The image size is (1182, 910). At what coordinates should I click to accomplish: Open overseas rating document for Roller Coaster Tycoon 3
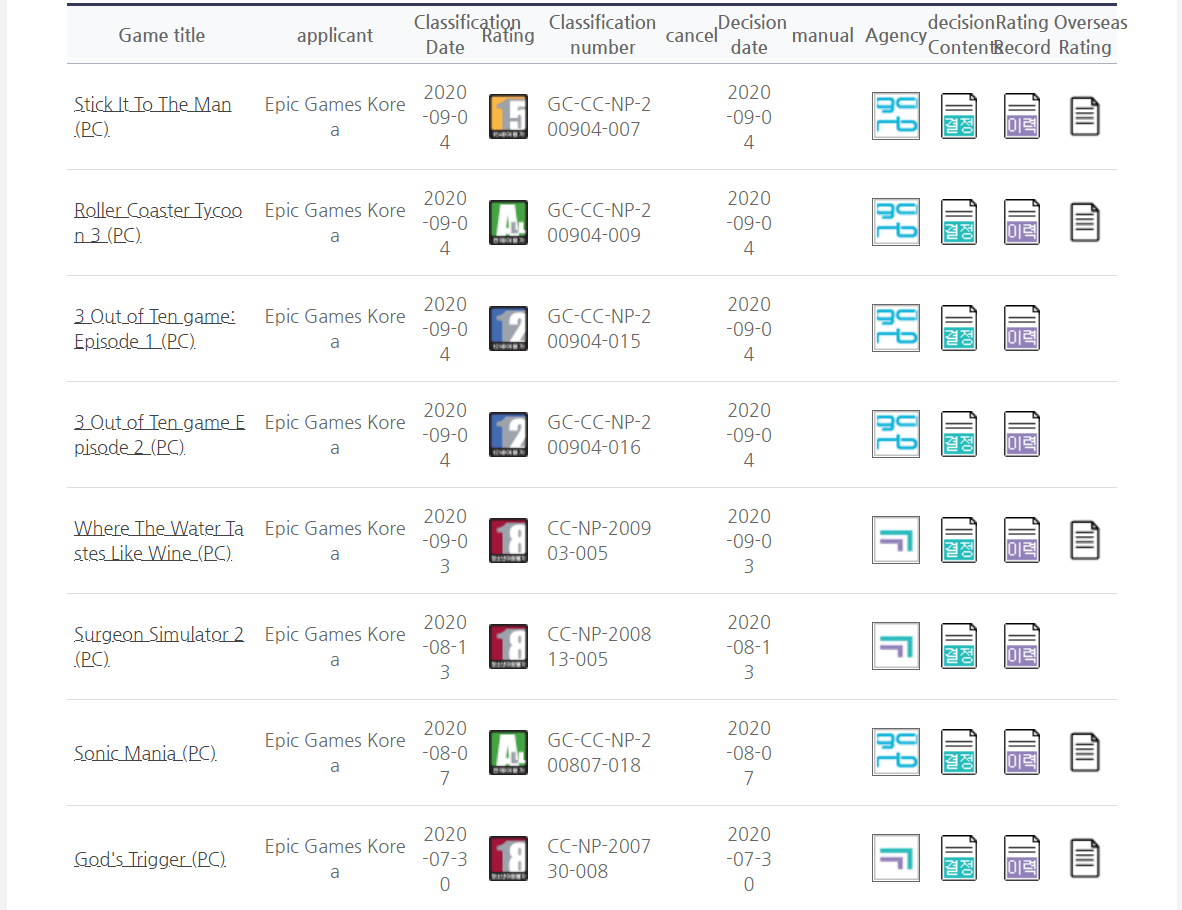[x=1085, y=223]
